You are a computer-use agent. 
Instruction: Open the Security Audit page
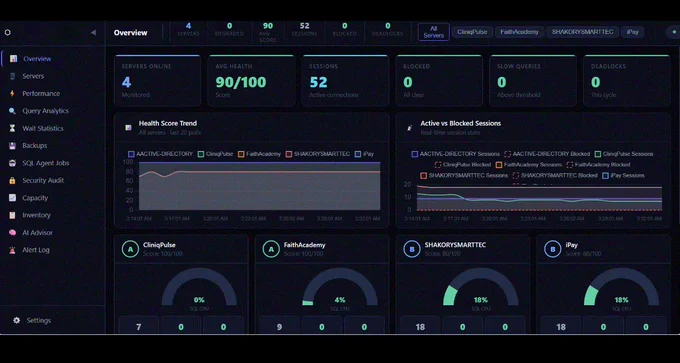[x=43, y=180]
